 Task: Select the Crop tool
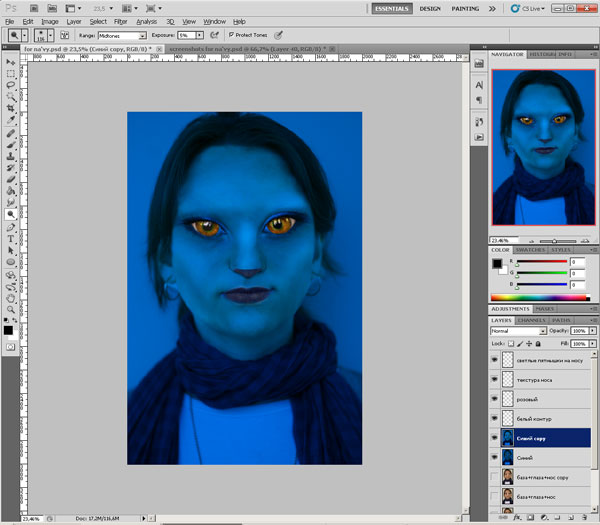point(11,109)
